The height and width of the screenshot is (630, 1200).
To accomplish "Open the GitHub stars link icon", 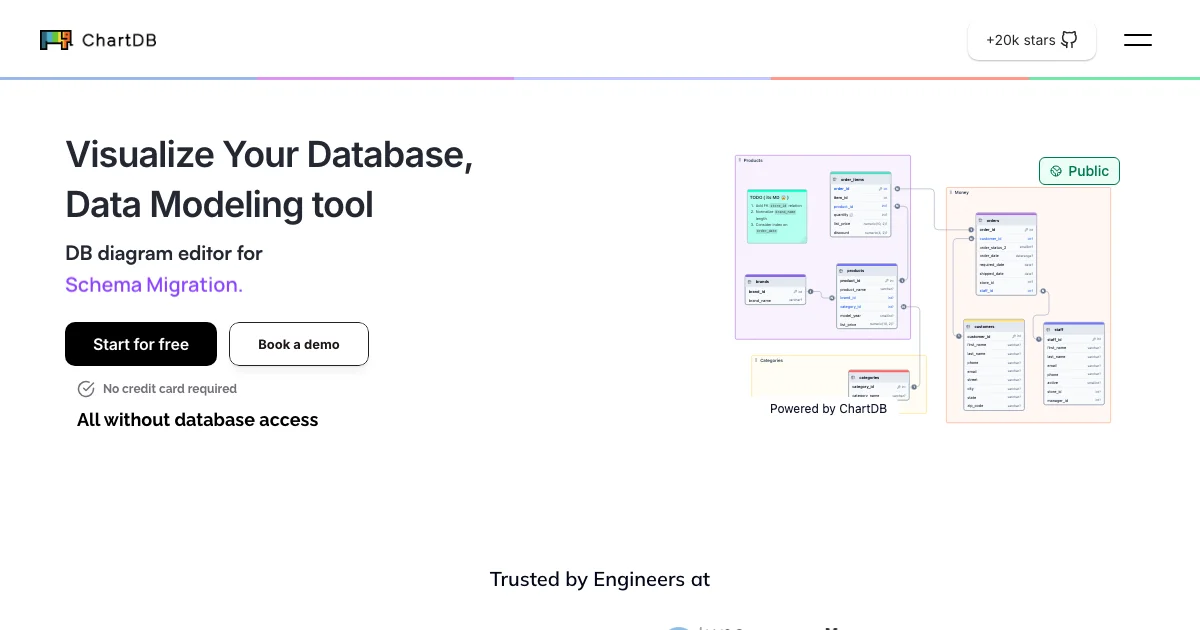I will tap(1069, 40).
